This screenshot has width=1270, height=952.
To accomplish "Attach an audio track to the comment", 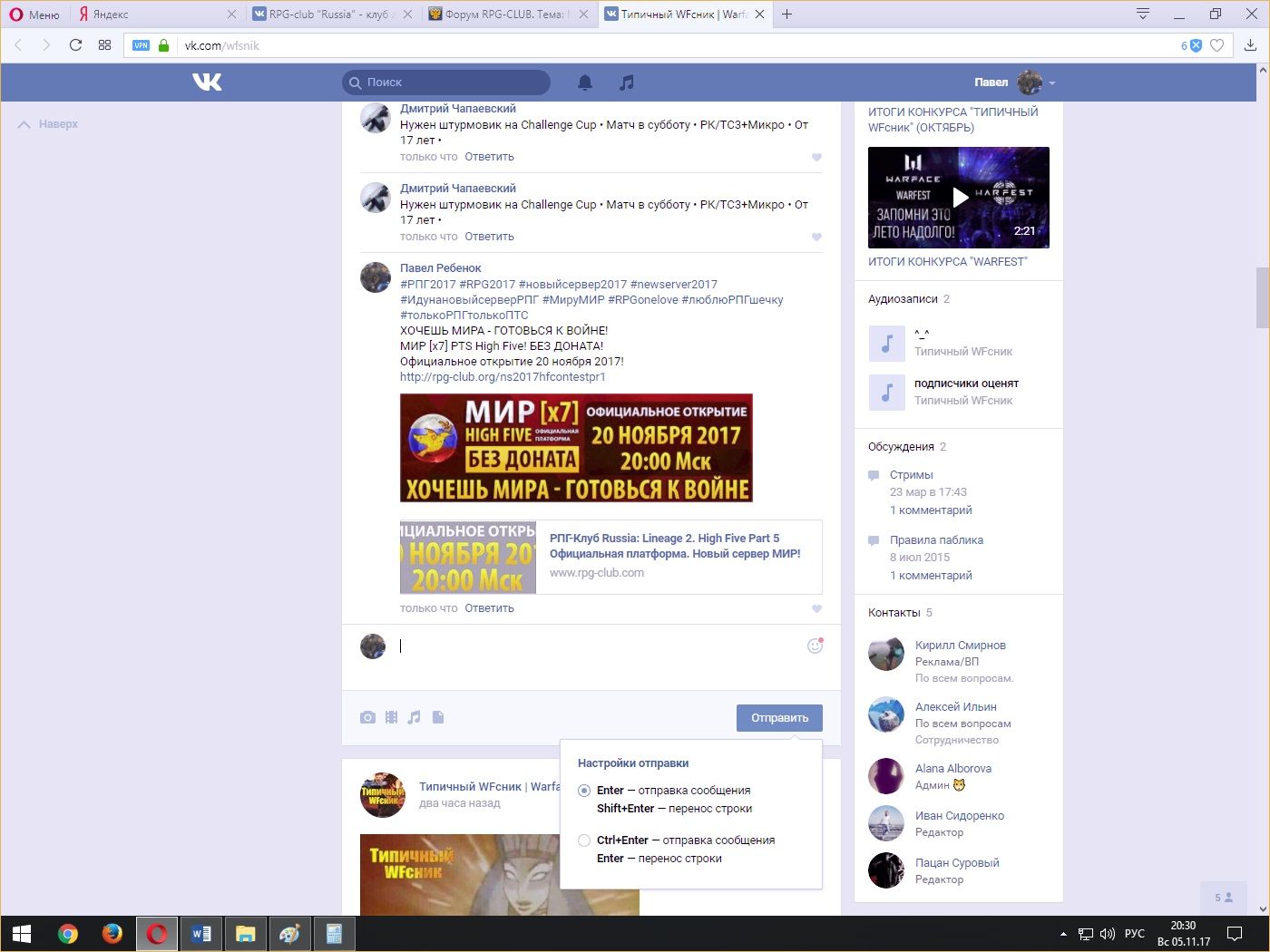I will coord(415,717).
